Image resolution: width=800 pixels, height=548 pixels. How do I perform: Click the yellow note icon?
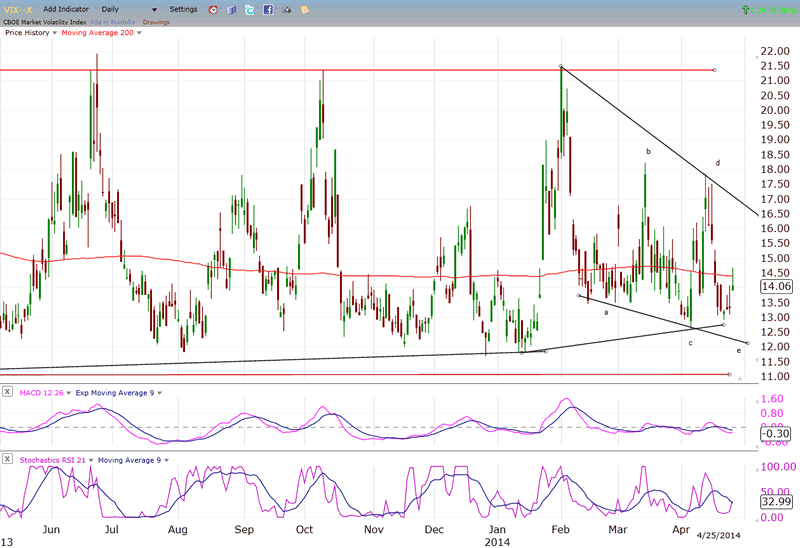304,9
